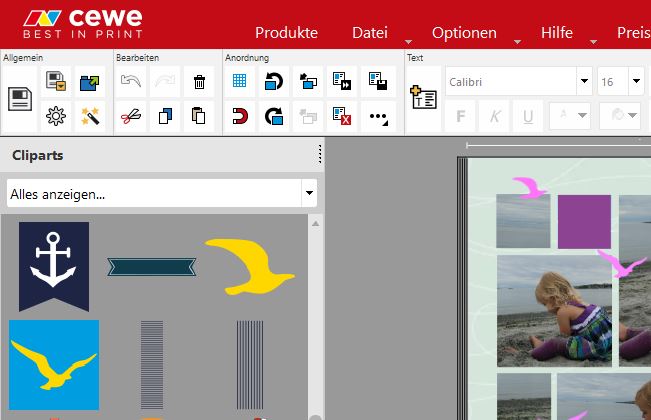Click the clipart list scroll up arrow
Viewport: 651px width, 420px height.
click(316, 224)
